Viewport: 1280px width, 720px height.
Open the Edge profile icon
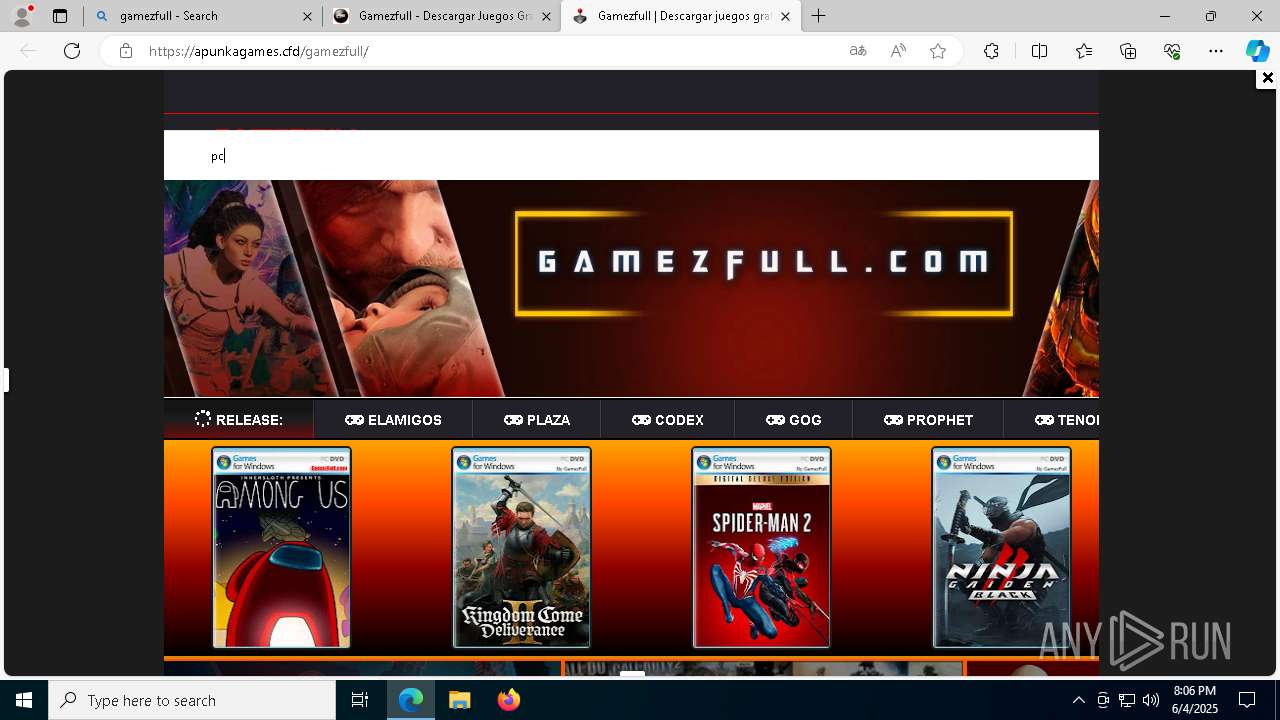coord(22,16)
